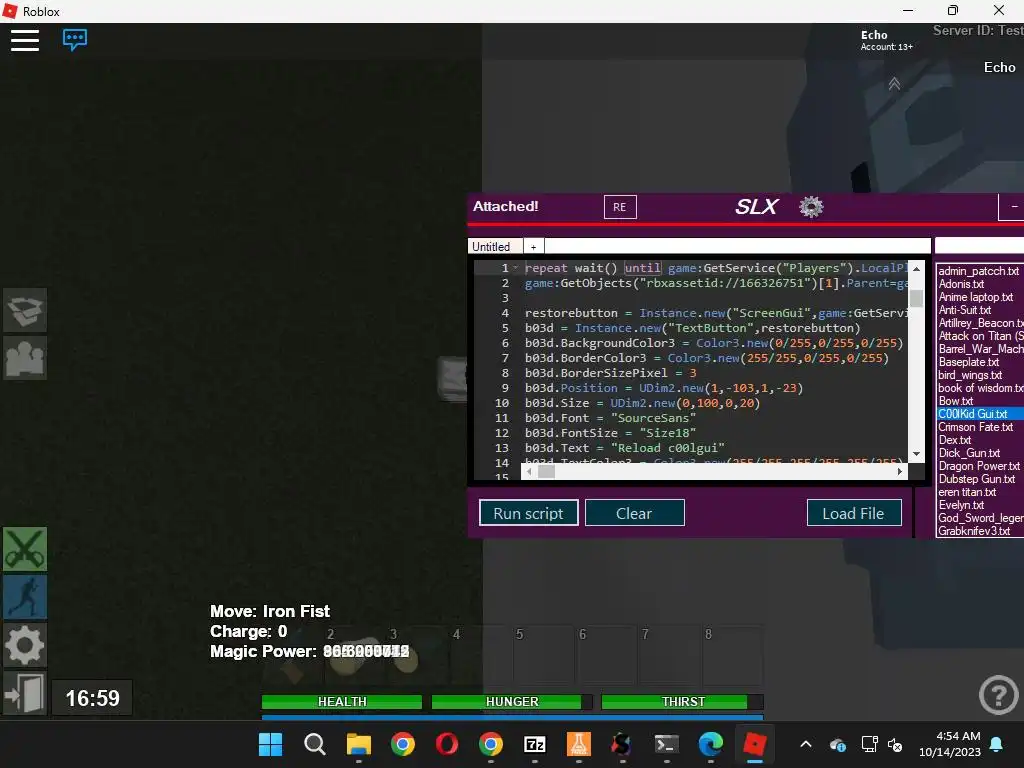Click the HUNGER bar
This screenshot has width=1024, height=768.
coord(512,702)
